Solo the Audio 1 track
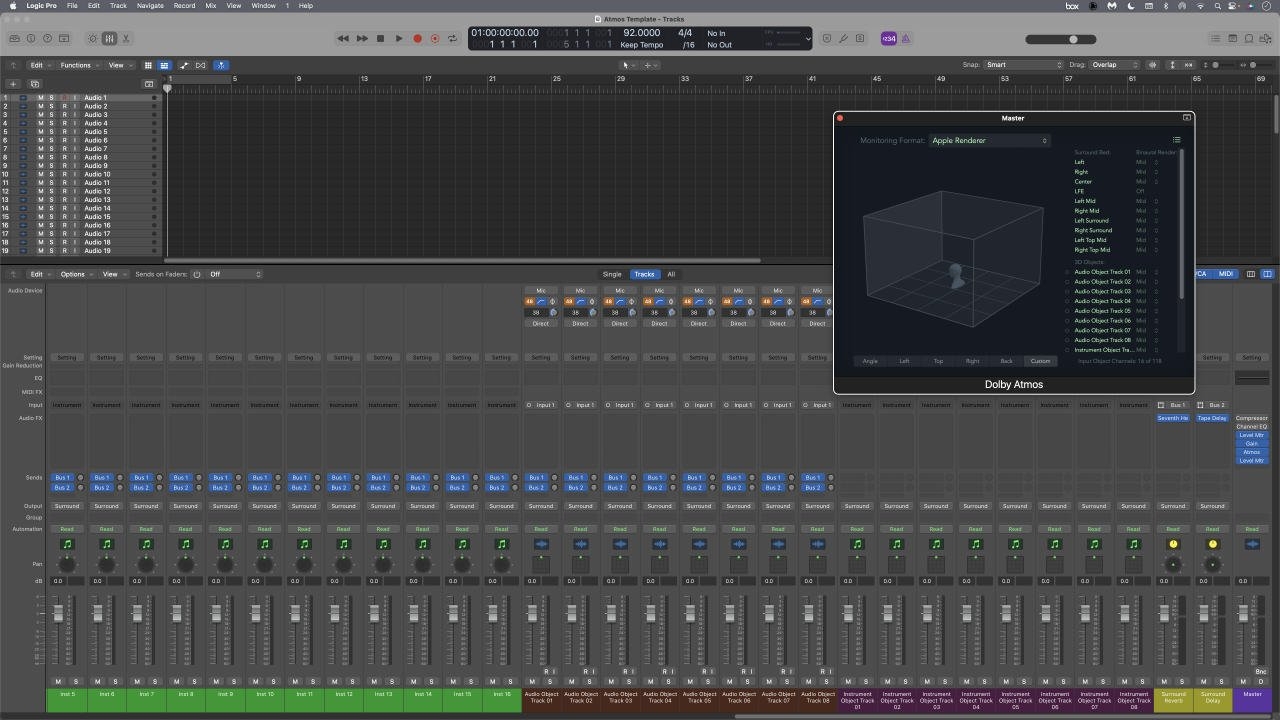The height and width of the screenshot is (720, 1280). coord(51,97)
